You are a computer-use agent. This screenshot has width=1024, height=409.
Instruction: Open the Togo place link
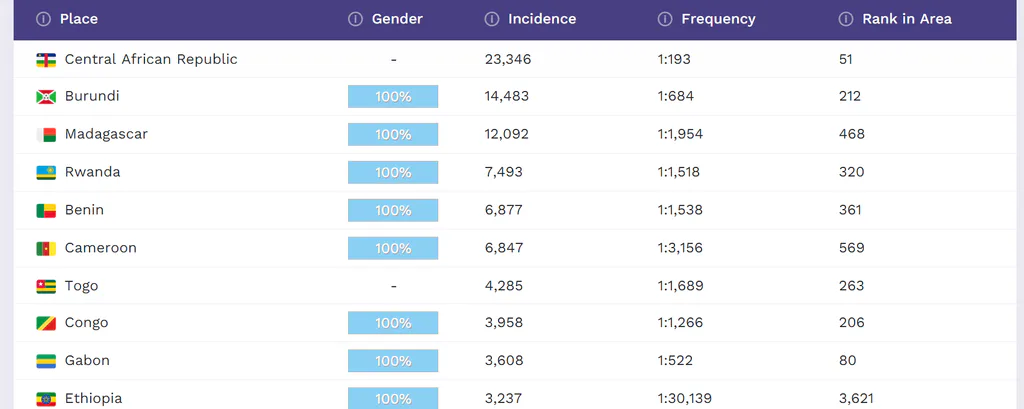tap(82, 286)
